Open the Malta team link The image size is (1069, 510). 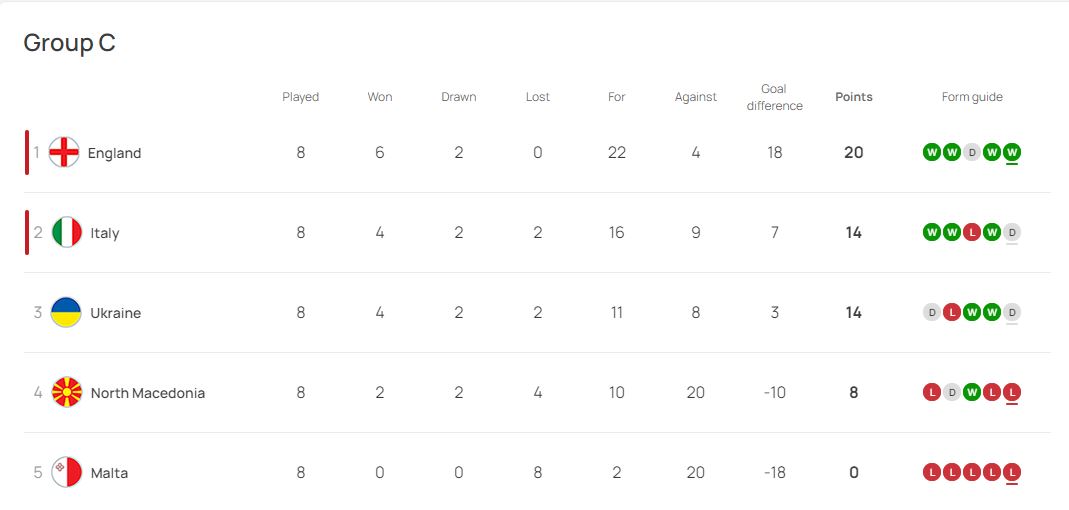(x=109, y=472)
